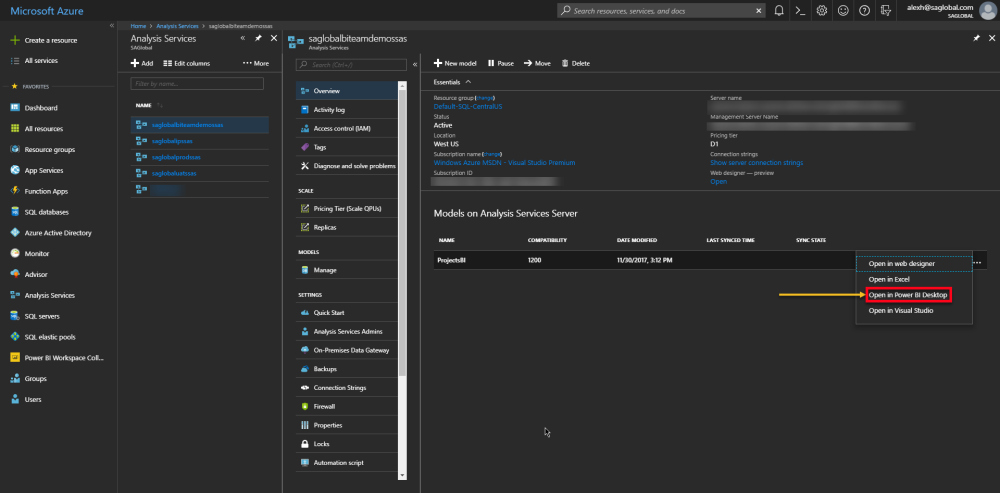Choose Open in Power BI Desktop
The image size is (1000, 493).
point(907,295)
